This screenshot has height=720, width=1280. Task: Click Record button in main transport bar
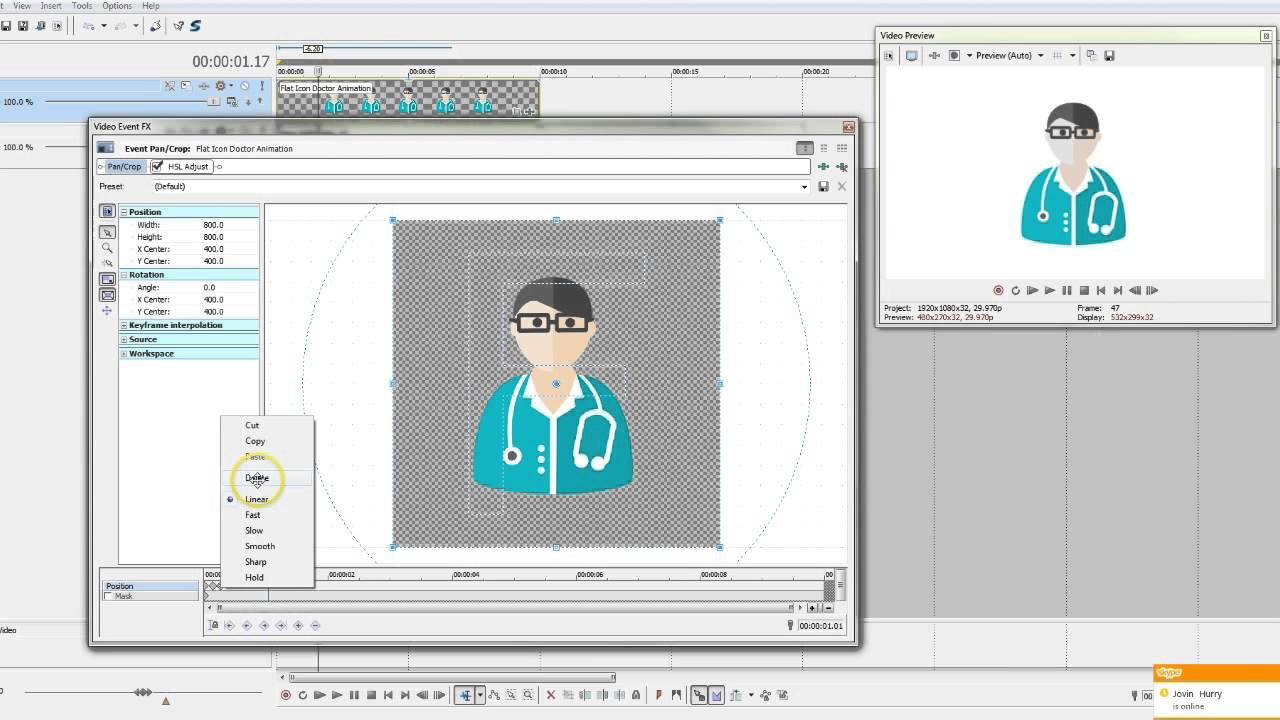pyautogui.click(x=286, y=695)
